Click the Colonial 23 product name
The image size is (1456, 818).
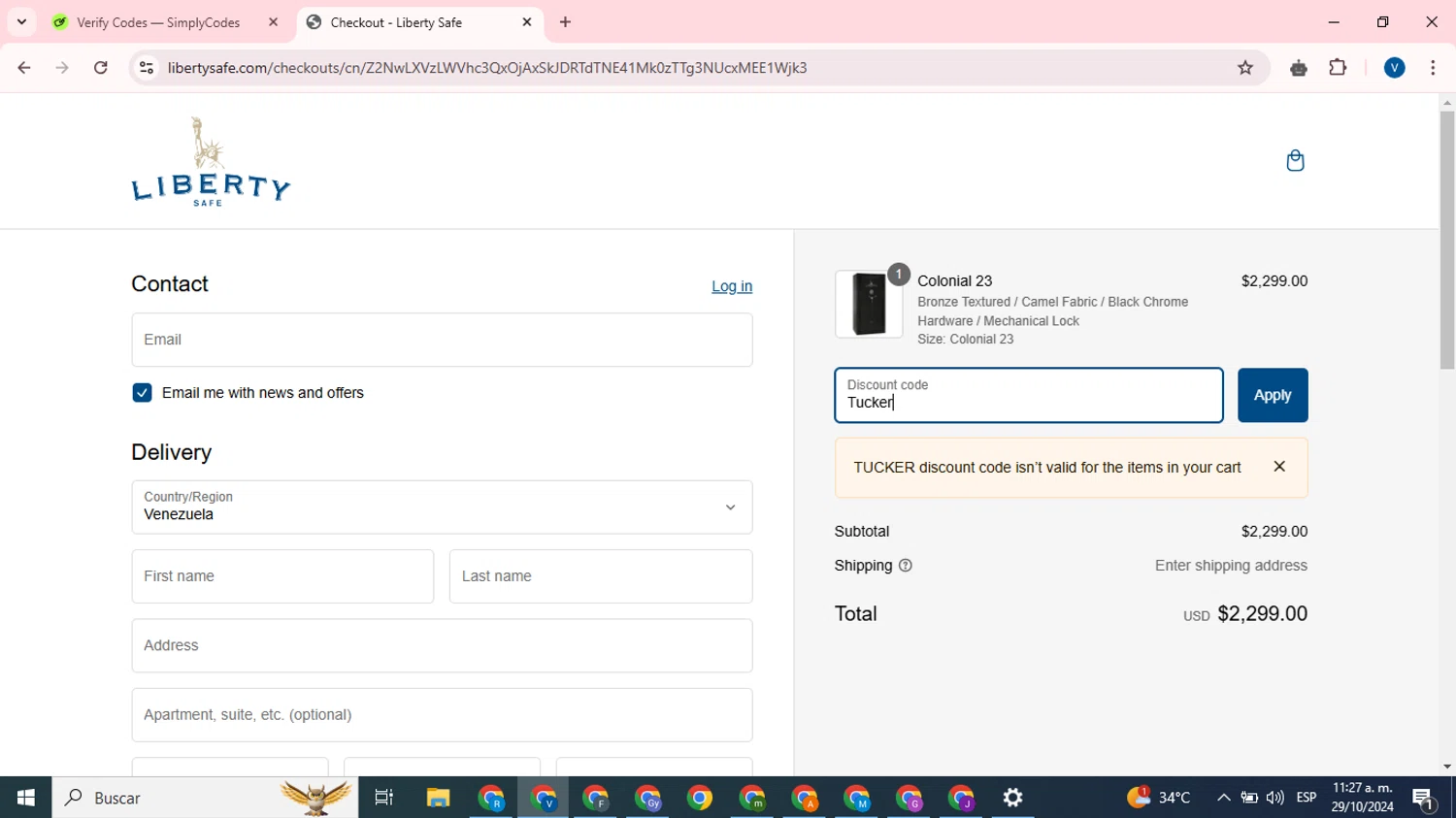955,281
